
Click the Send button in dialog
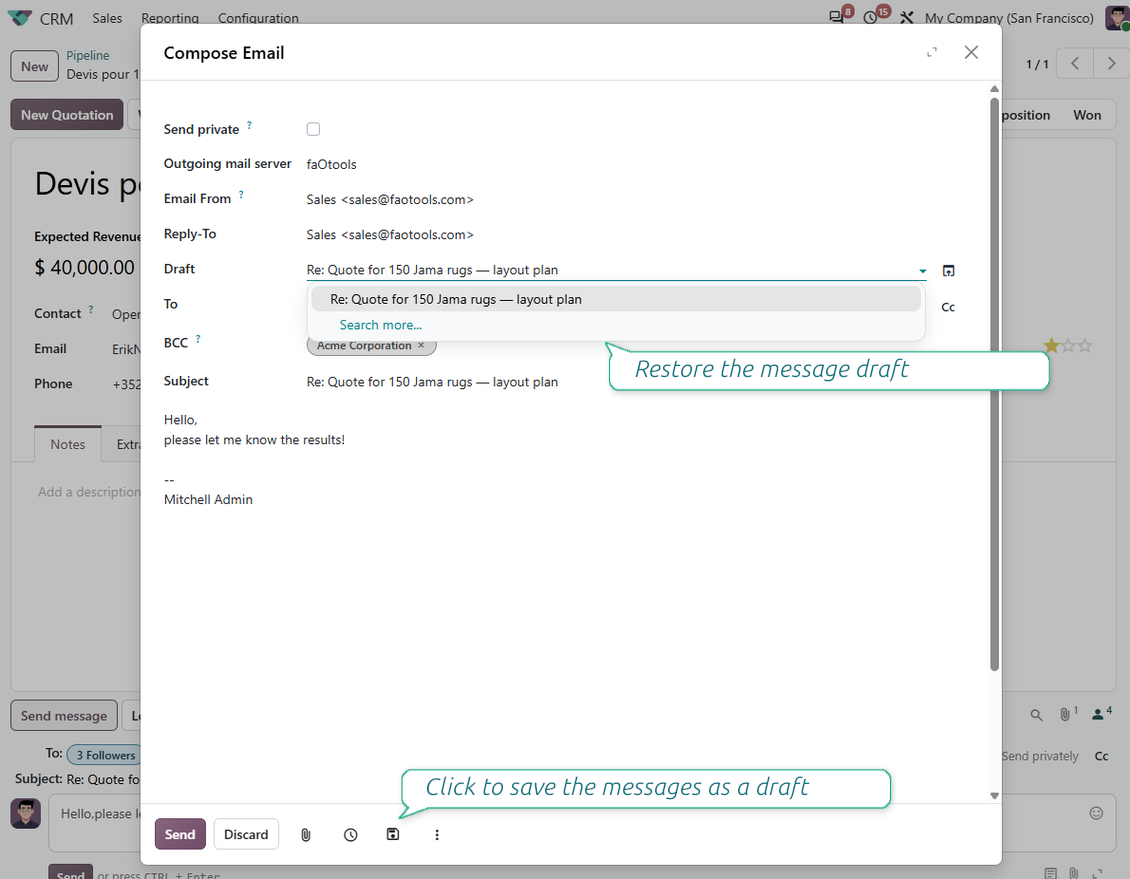click(x=180, y=834)
